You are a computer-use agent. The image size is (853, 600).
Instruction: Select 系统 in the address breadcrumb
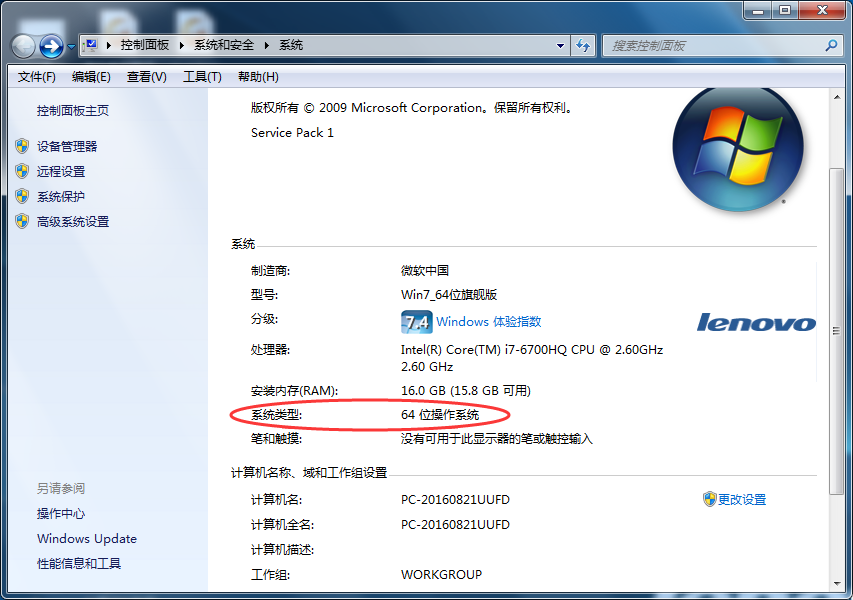pos(290,45)
